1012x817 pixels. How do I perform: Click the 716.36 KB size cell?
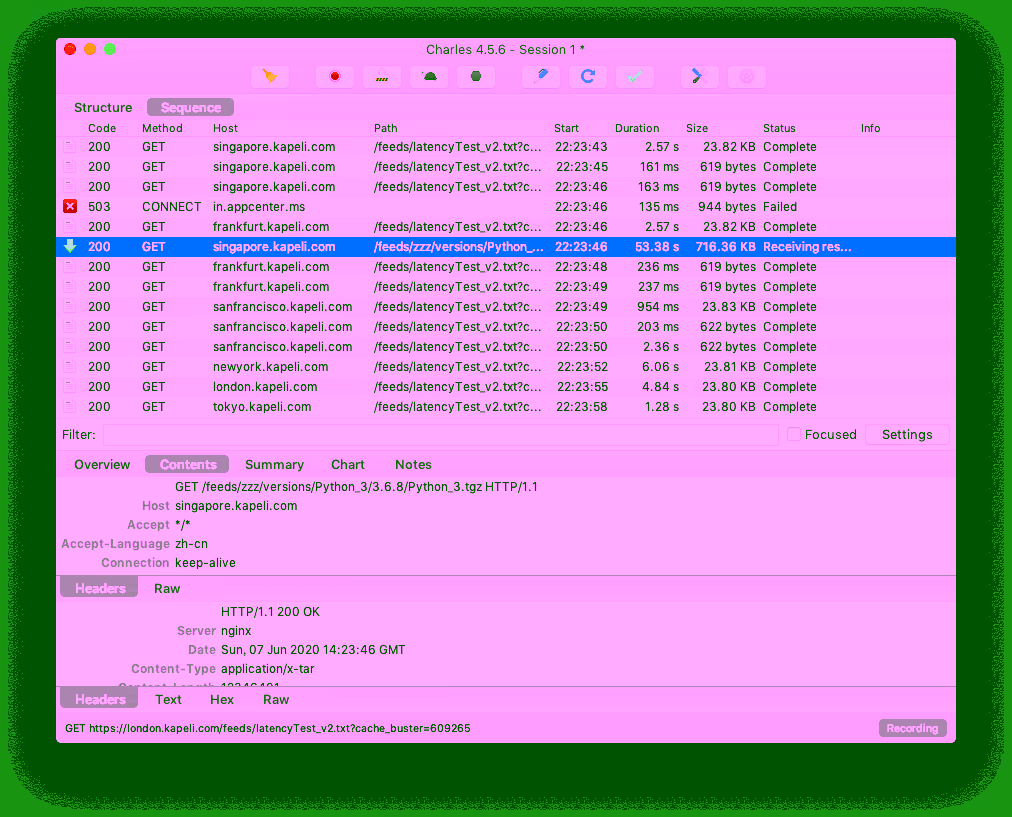coord(725,247)
